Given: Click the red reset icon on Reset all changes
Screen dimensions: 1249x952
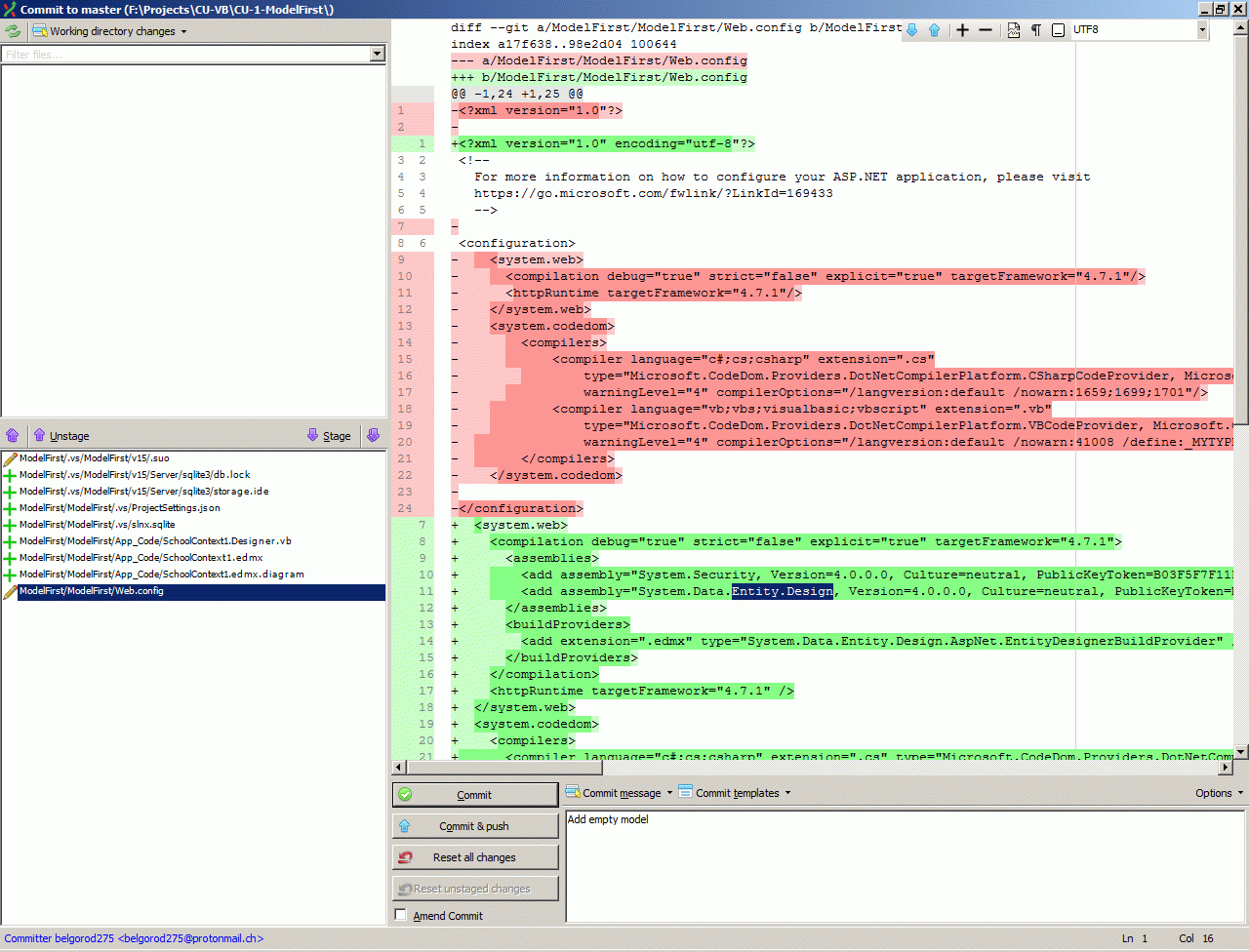Looking at the screenshot, I should pyautogui.click(x=405, y=857).
